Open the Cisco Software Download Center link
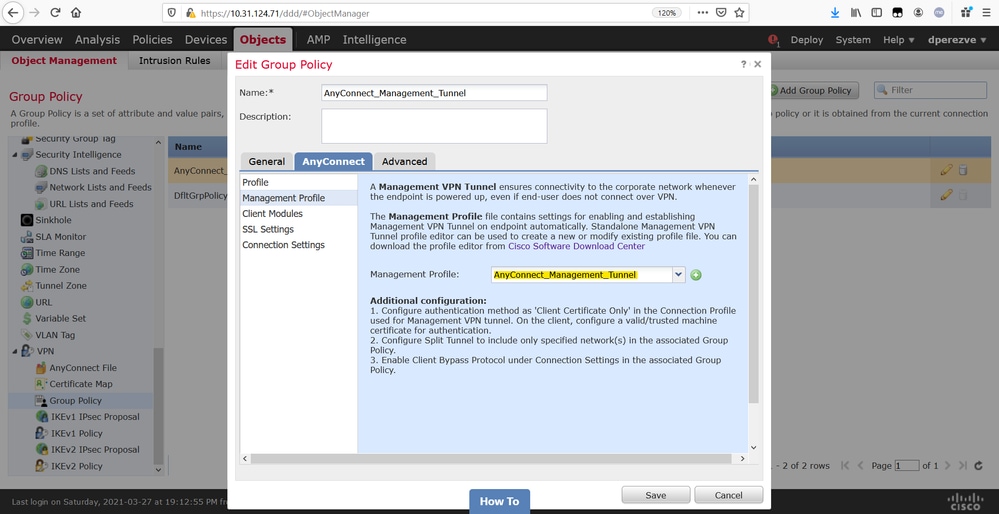The image size is (999, 514). click(x=576, y=246)
